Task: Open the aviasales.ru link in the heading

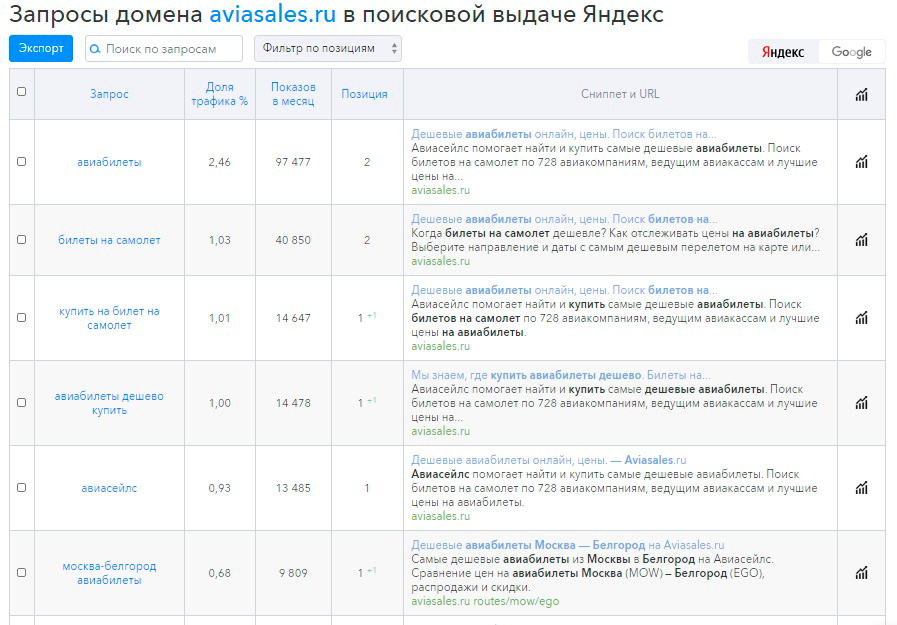Action: click(x=273, y=14)
